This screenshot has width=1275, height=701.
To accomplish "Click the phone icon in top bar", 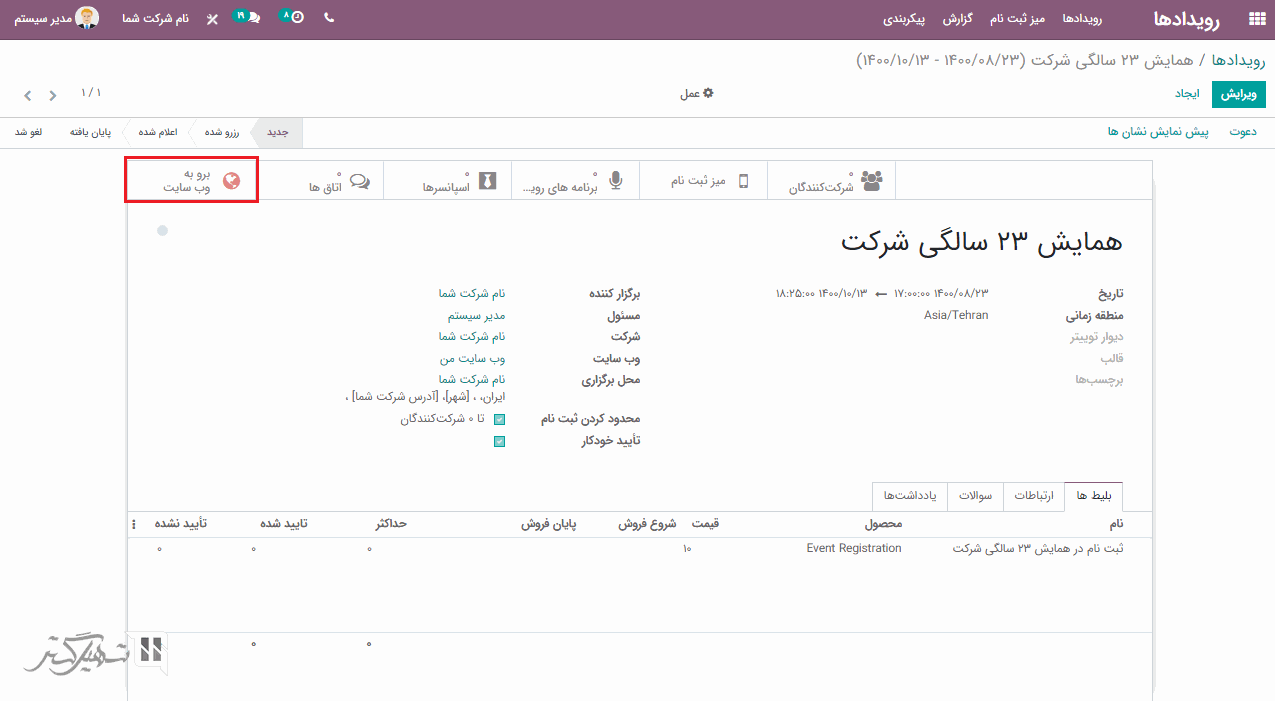I will (x=329, y=19).
